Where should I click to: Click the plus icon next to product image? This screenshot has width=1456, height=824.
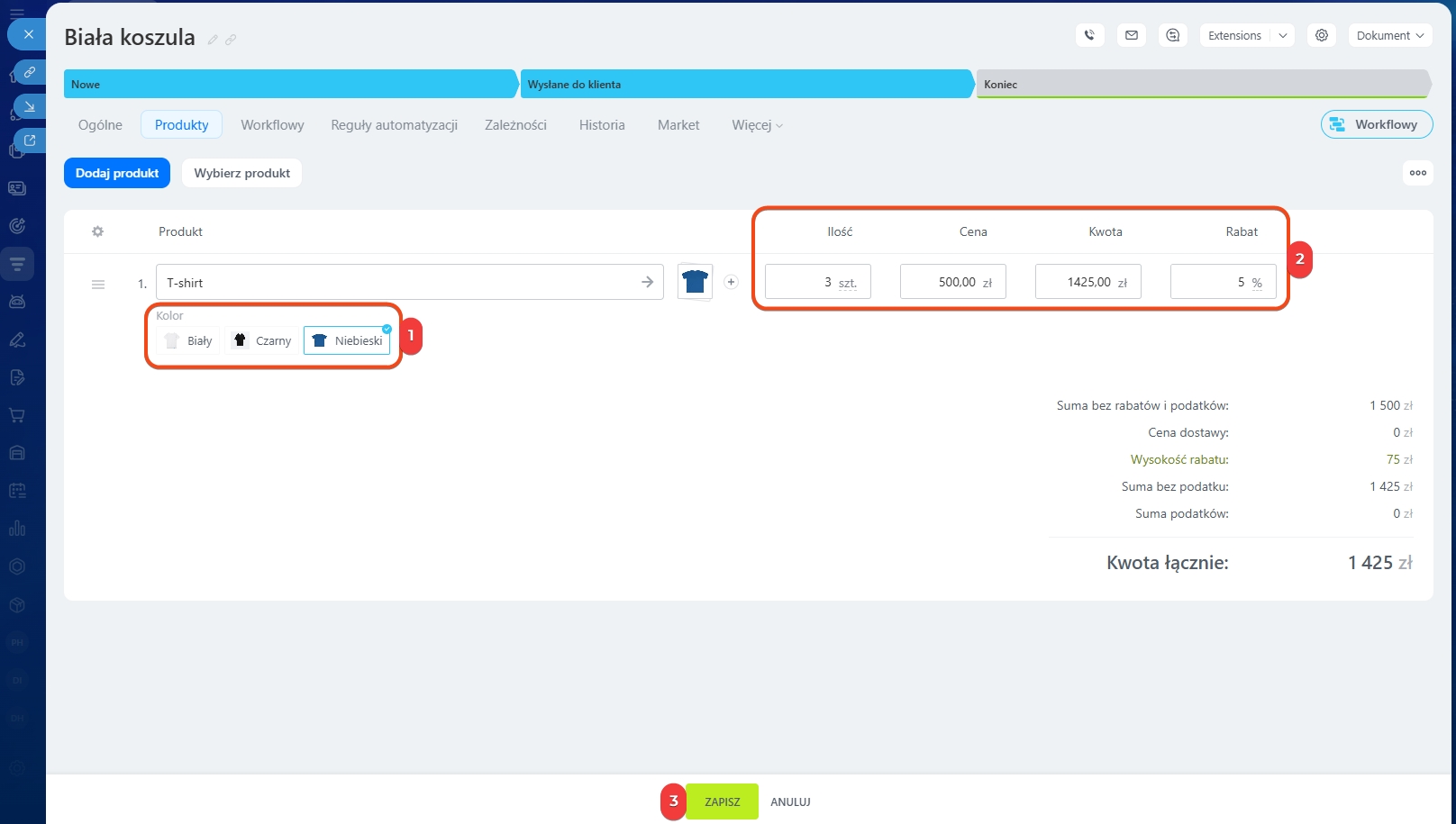pos(731,282)
